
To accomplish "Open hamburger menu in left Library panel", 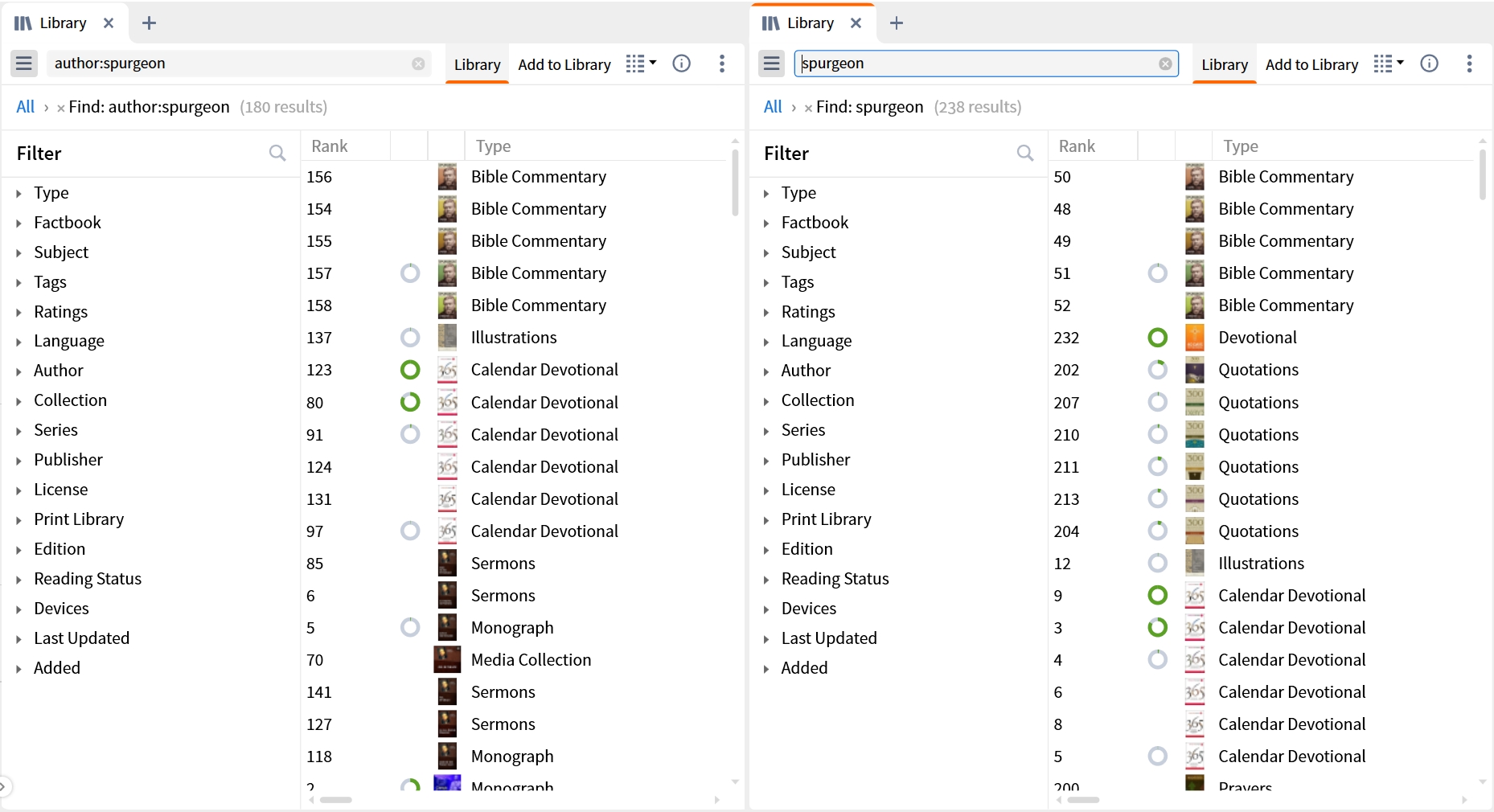I will (24, 64).
